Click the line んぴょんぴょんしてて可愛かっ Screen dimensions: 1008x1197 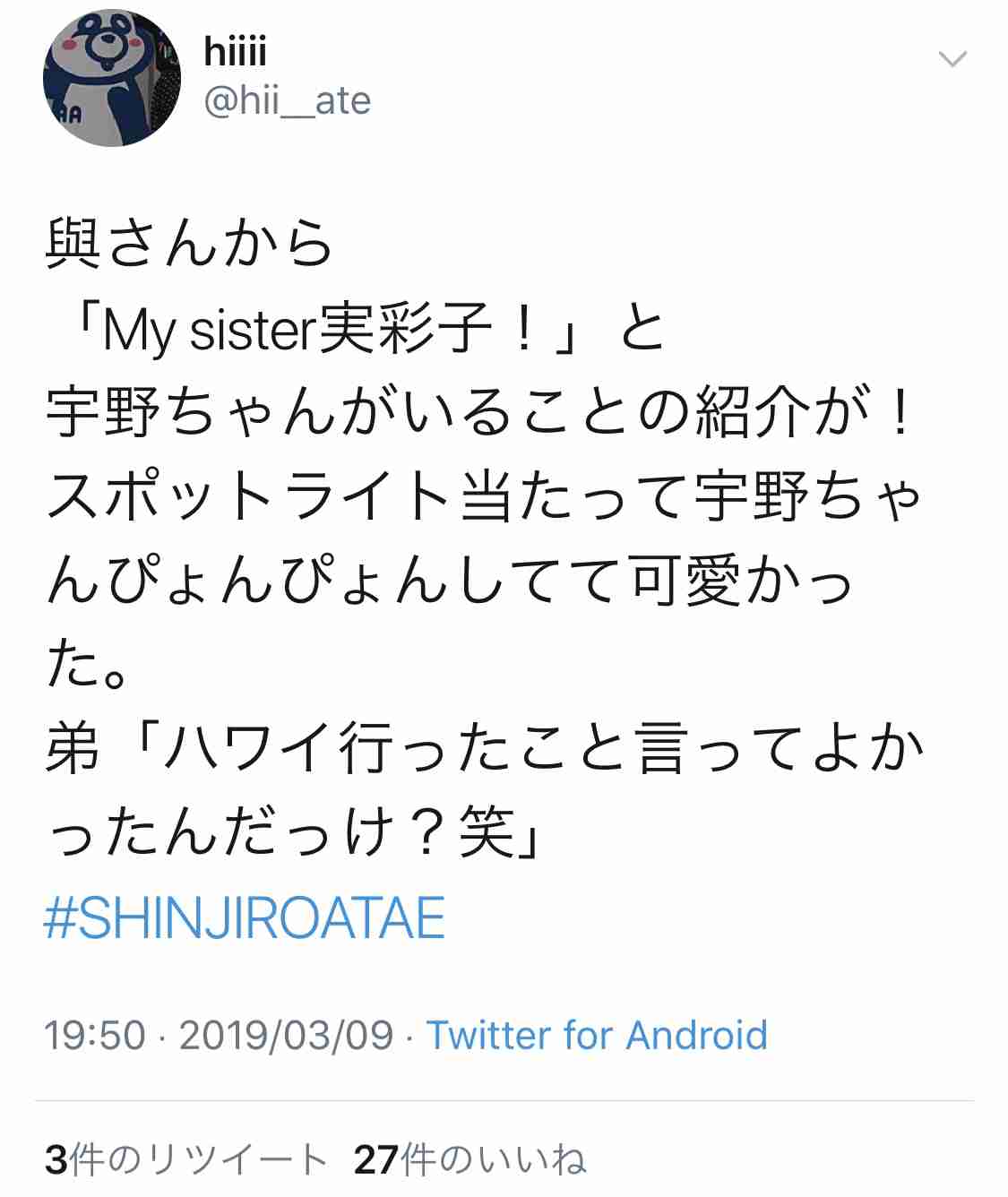pyautogui.click(x=450, y=581)
